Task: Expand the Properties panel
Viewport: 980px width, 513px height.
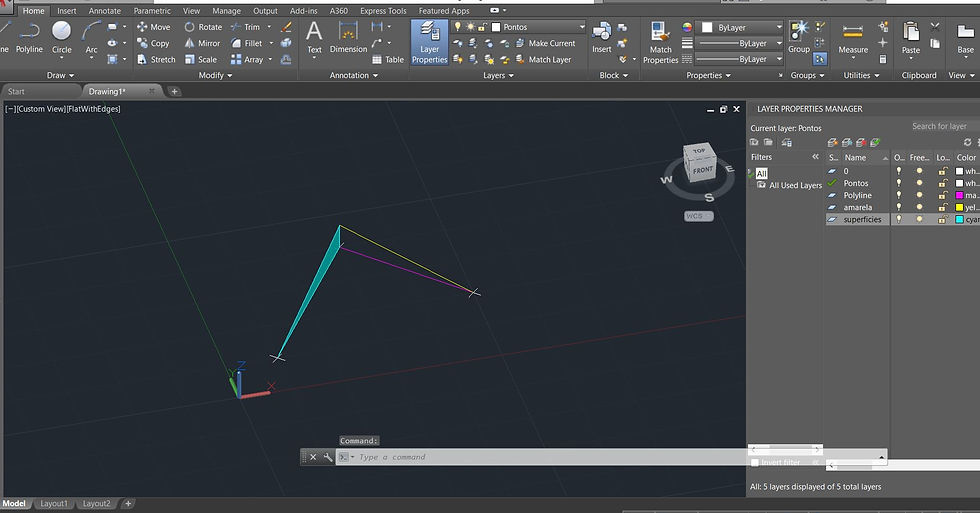Action: (708, 75)
